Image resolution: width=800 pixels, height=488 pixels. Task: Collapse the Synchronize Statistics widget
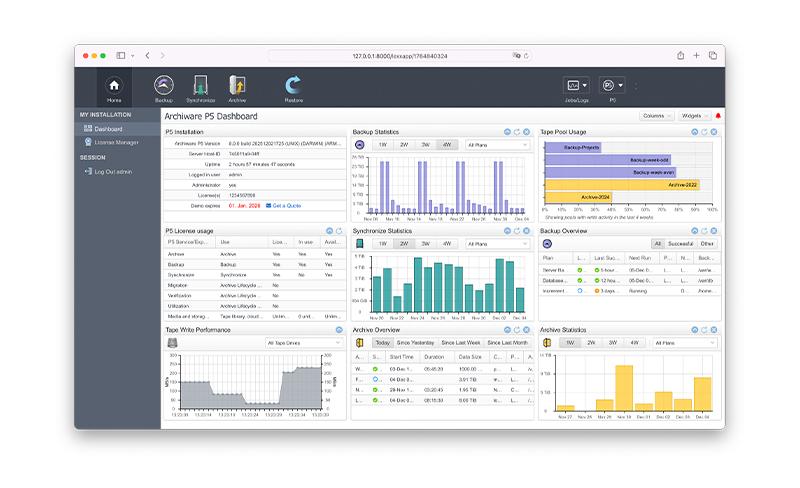pyautogui.click(x=507, y=231)
